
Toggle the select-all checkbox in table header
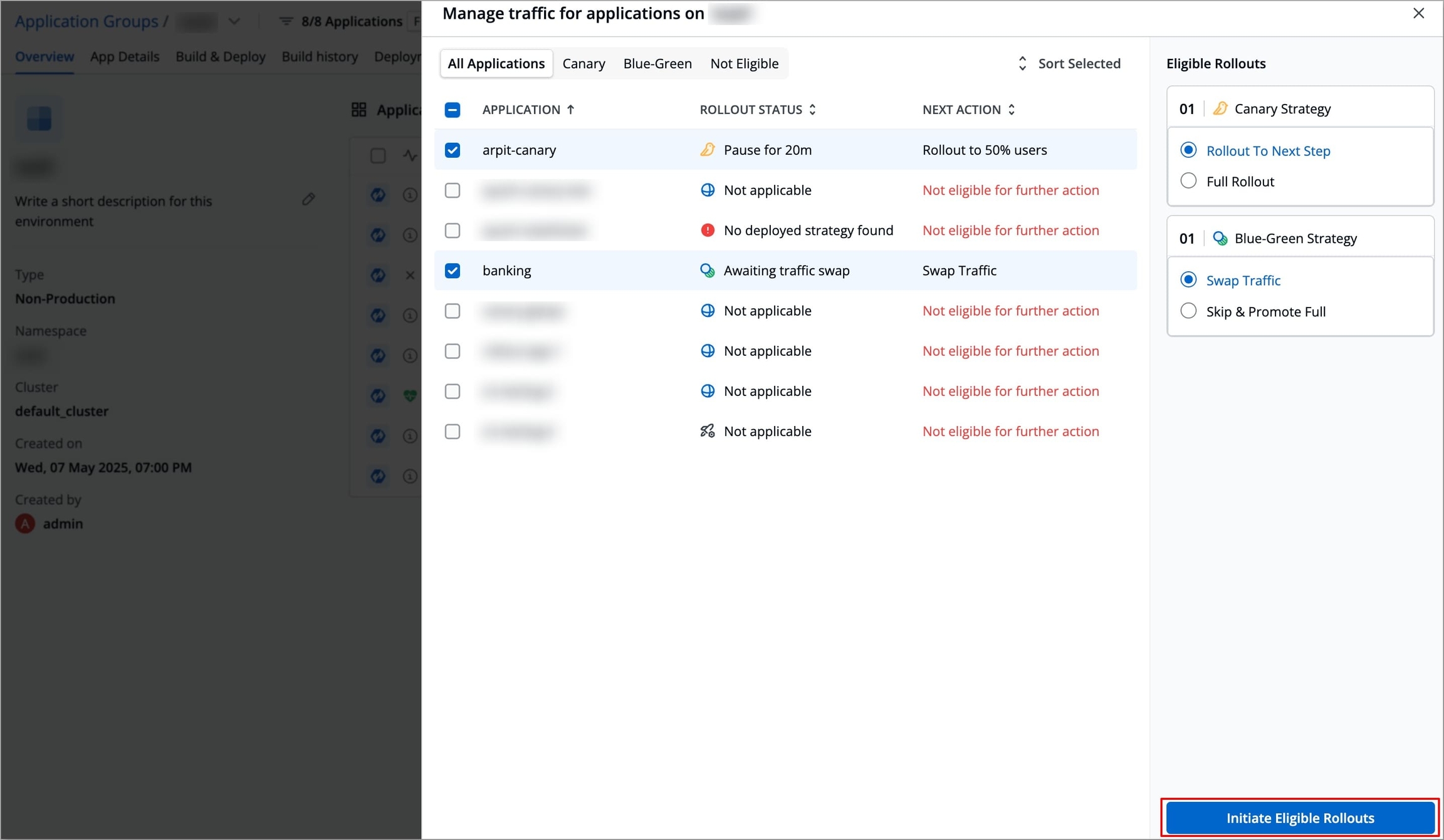click(x=453, y=110)
